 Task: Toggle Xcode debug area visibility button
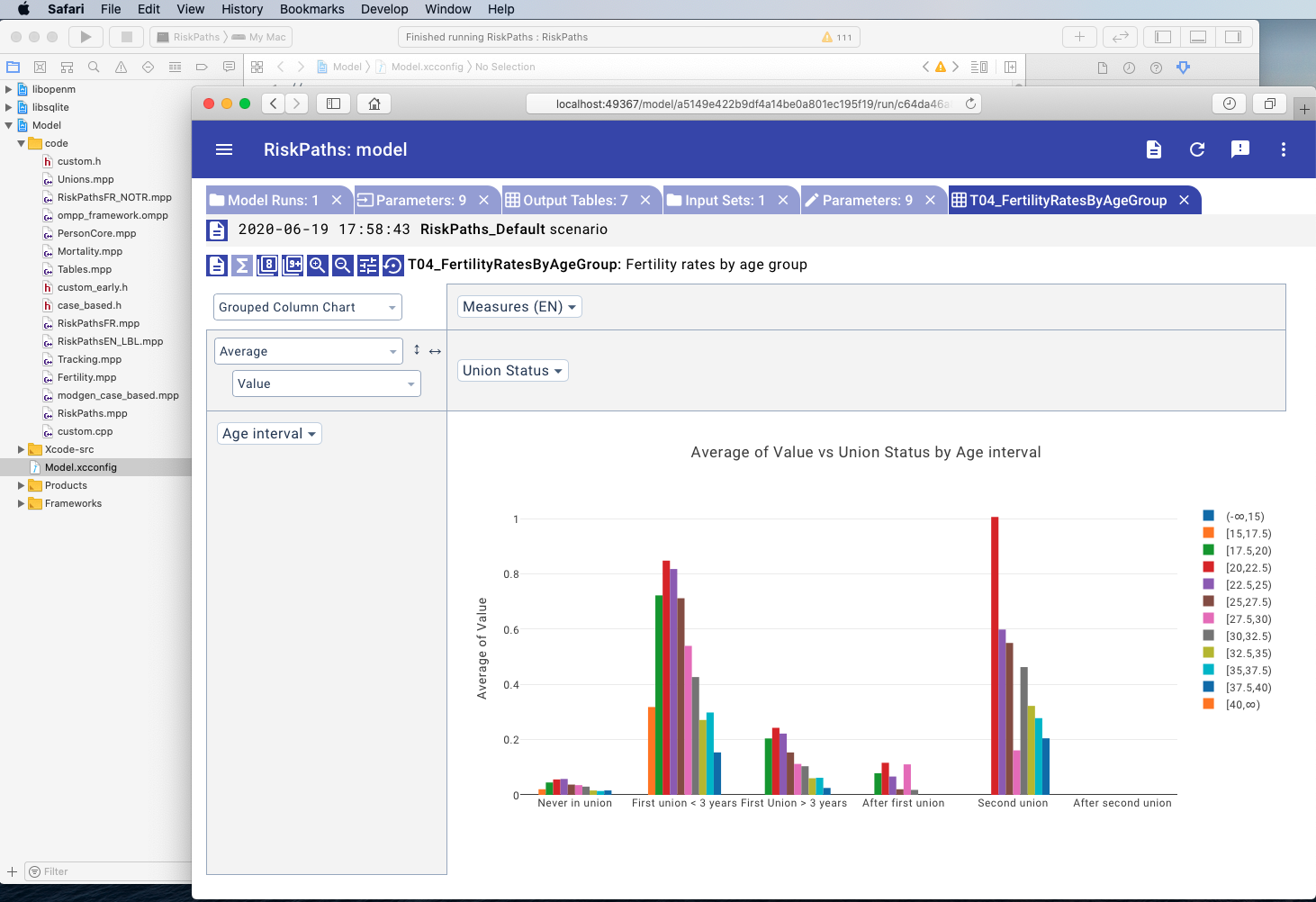click(x=1198, y=37)
